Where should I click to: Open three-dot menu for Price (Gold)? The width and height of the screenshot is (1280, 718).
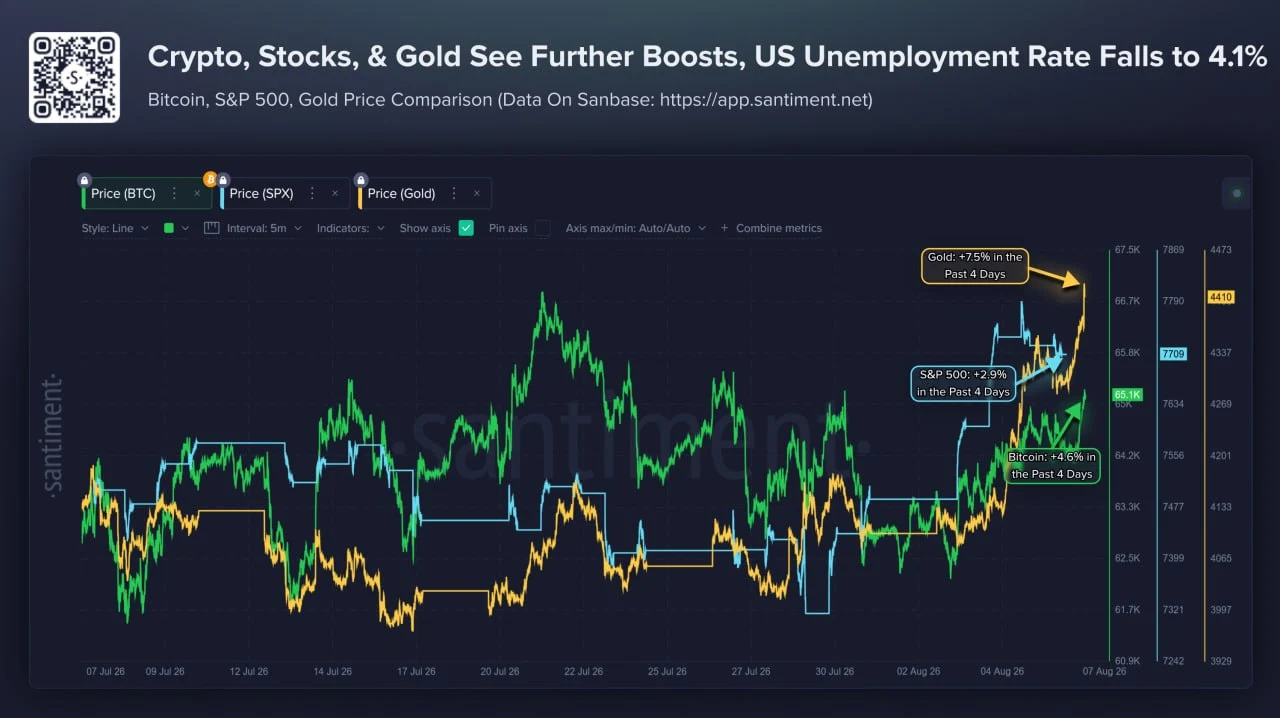click(454, 194)
